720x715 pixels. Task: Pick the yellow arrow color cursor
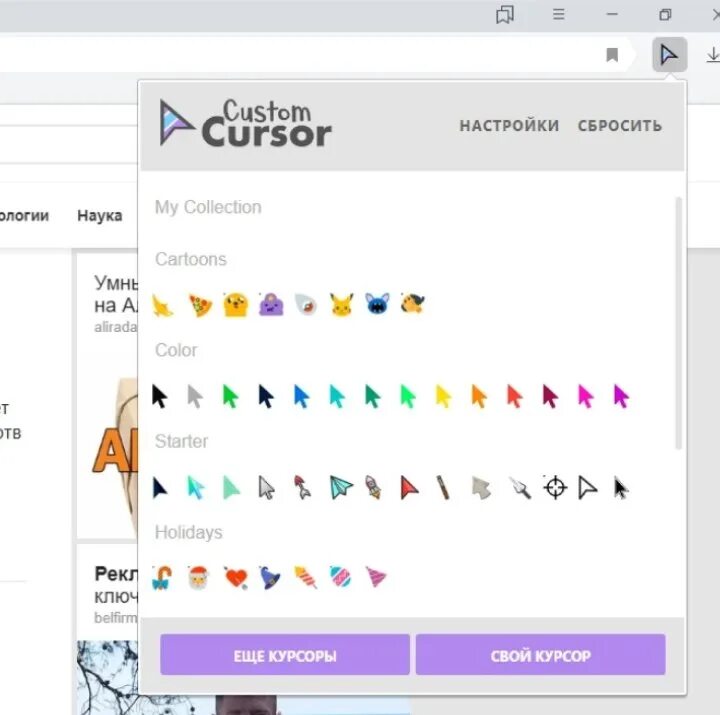[x=444, y=396]
